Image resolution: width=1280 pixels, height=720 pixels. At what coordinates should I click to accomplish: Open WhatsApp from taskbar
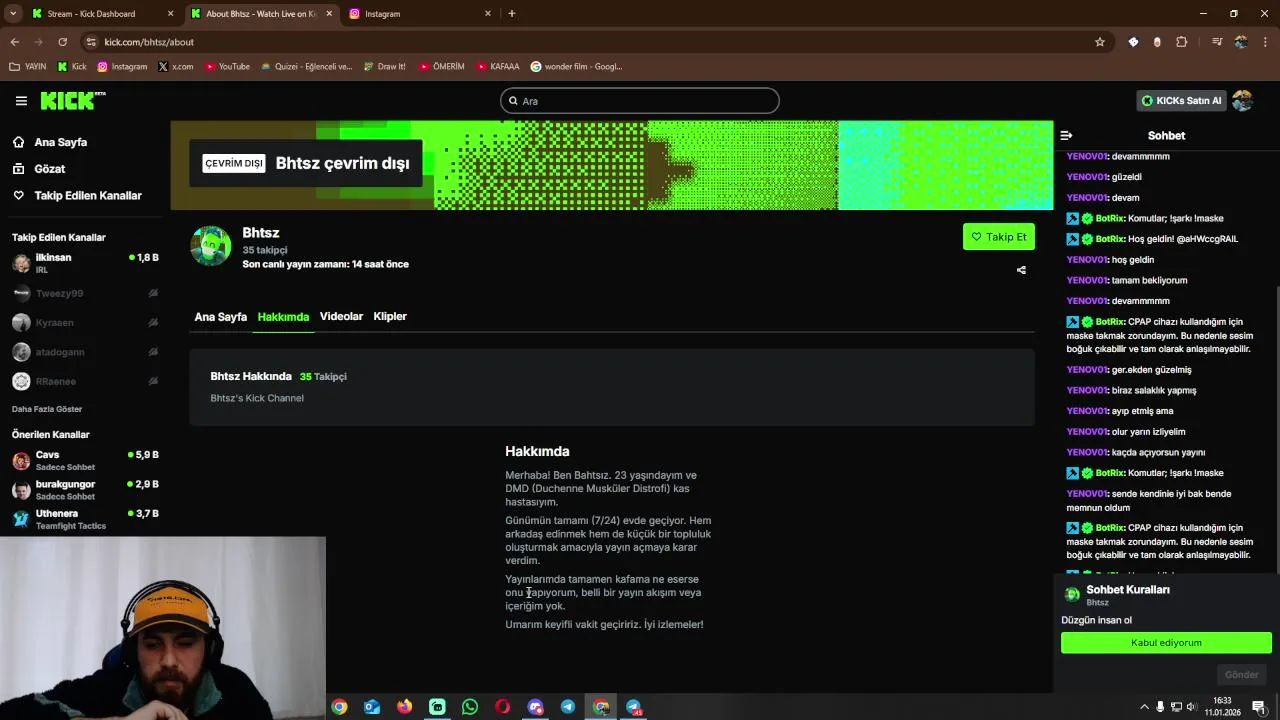pyautogui.click(x=470, y=707)
